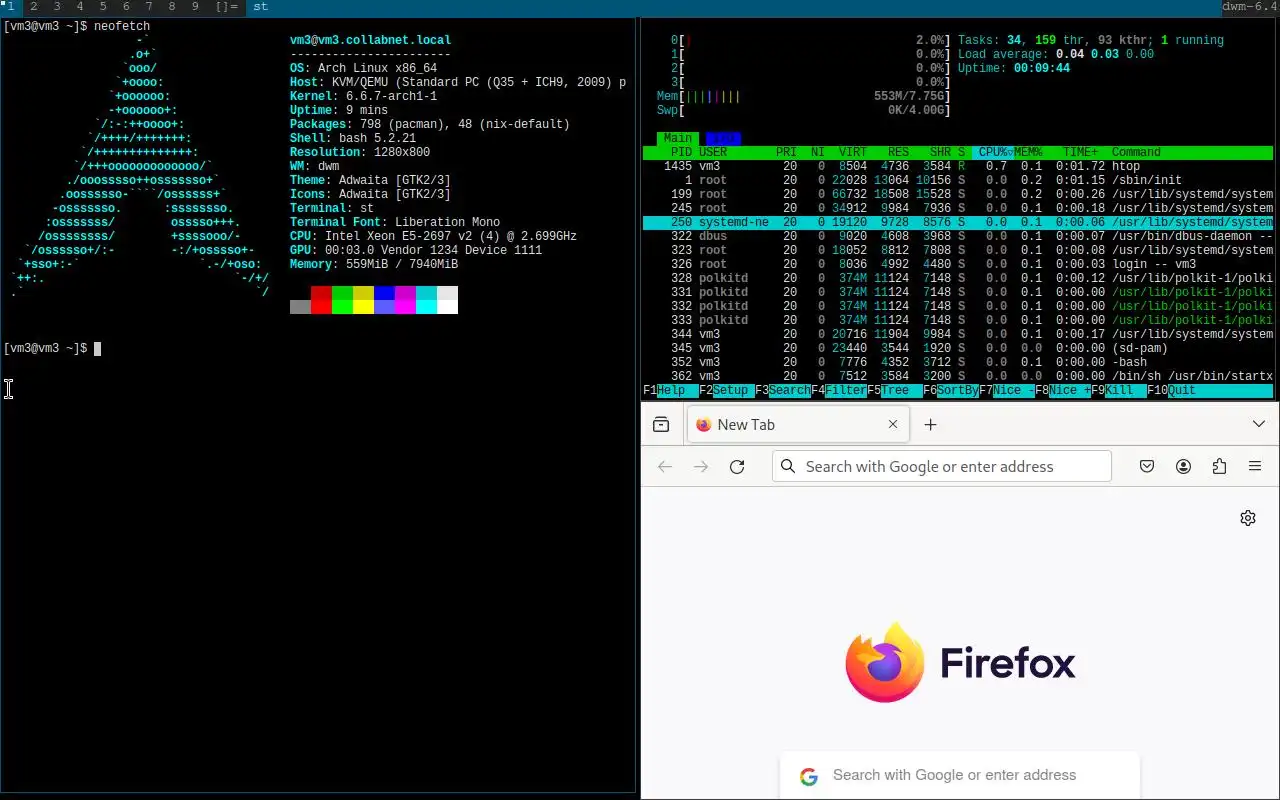Sort htop by the Command column header
The height and width of the screenshot is (800, 1280).
[x=1136, y=152]
